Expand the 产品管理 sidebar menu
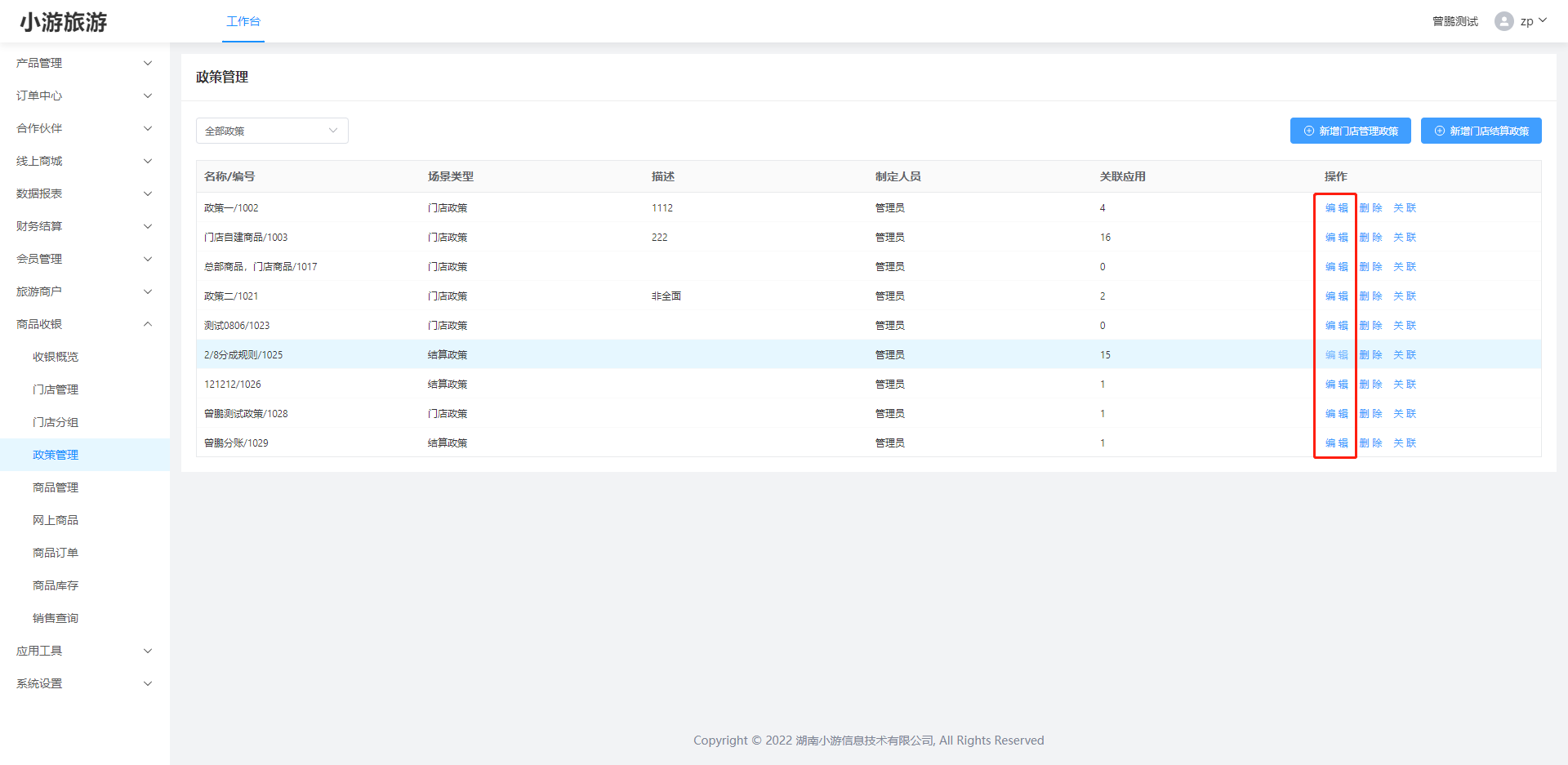1568x765 pixels. (x=84, y=63)
